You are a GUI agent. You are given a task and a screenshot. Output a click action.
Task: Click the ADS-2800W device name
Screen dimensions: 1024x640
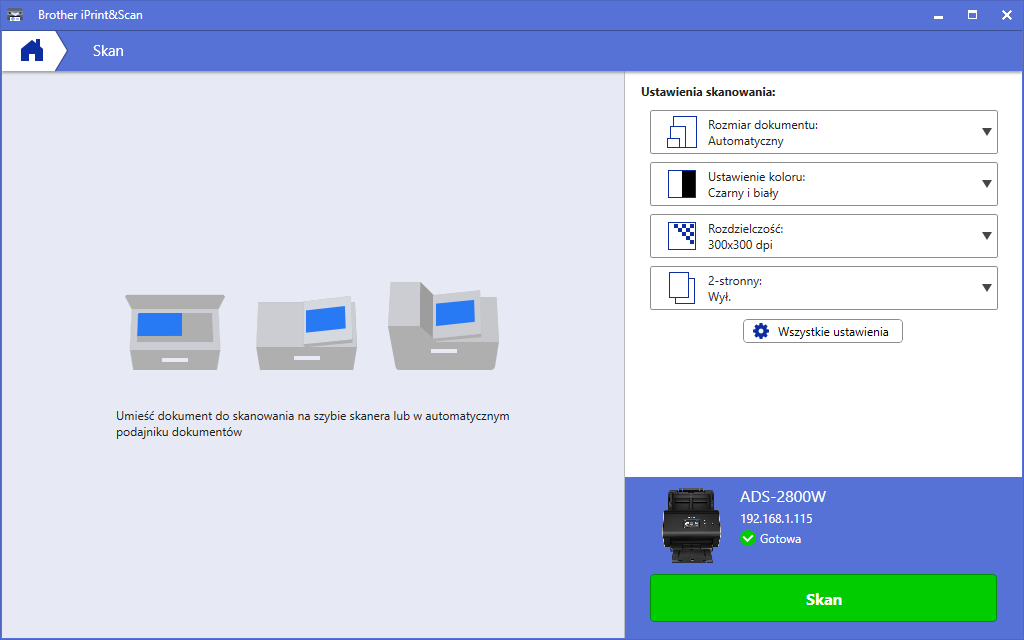(782, 497)
